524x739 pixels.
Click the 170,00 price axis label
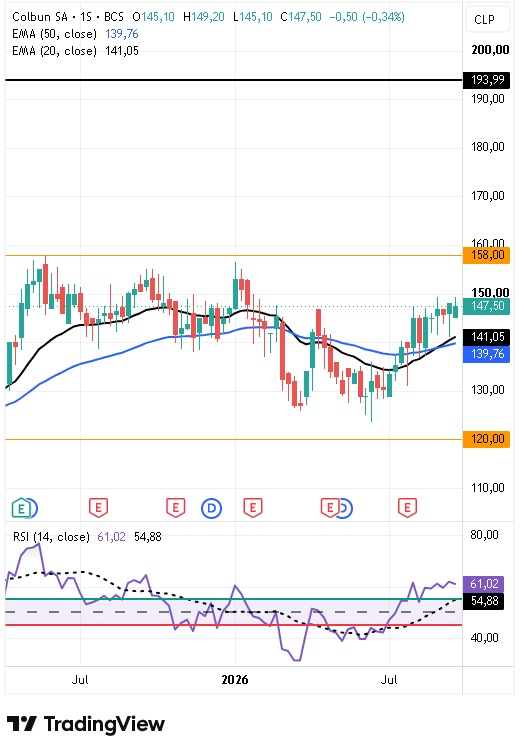pos(488,196)
